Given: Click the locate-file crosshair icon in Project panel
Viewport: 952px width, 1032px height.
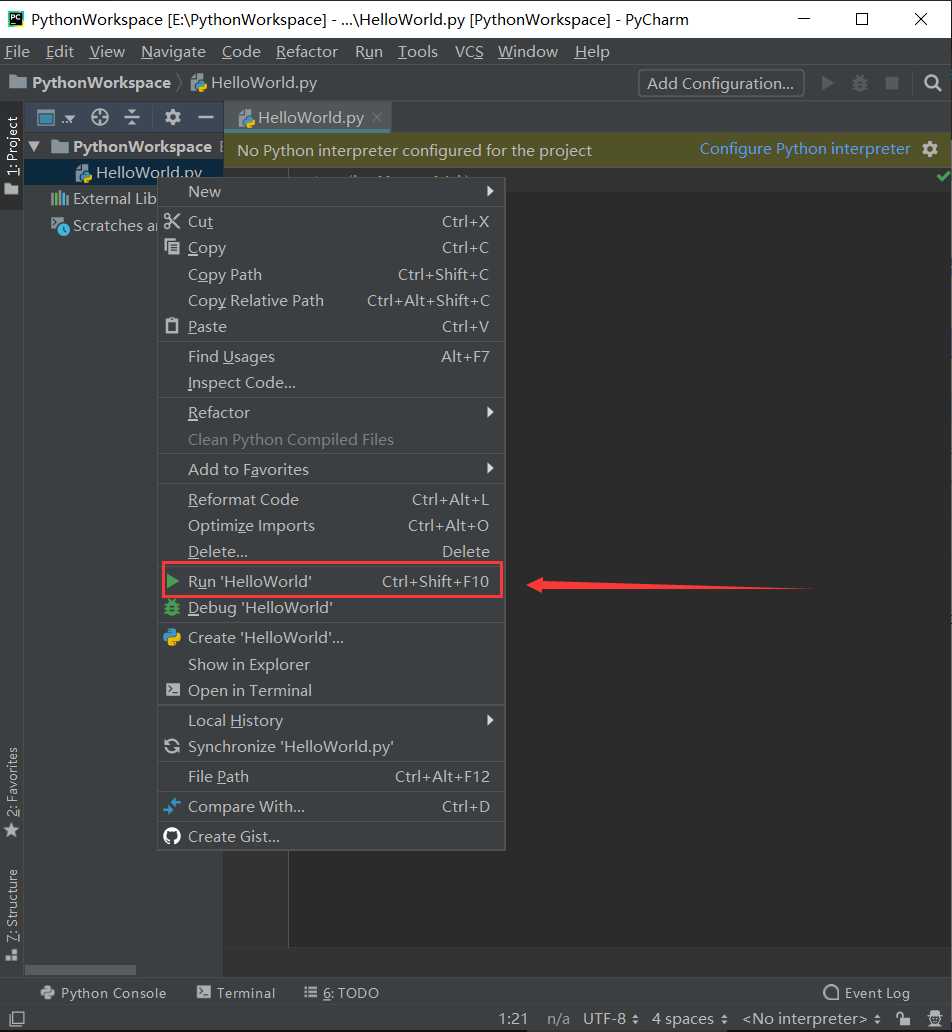Looking at the screenshot, I should 100,117.
